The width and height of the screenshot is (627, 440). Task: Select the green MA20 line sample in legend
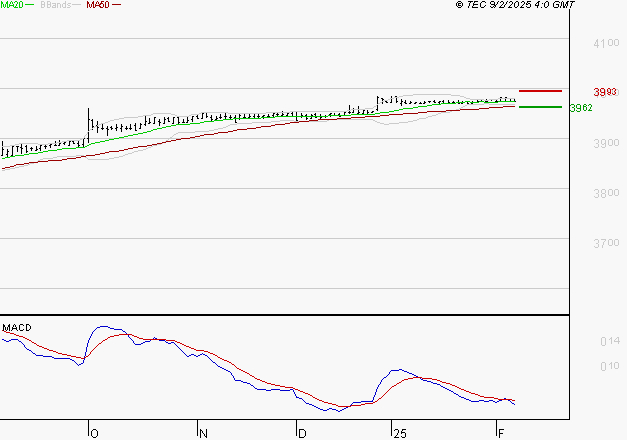30,5
